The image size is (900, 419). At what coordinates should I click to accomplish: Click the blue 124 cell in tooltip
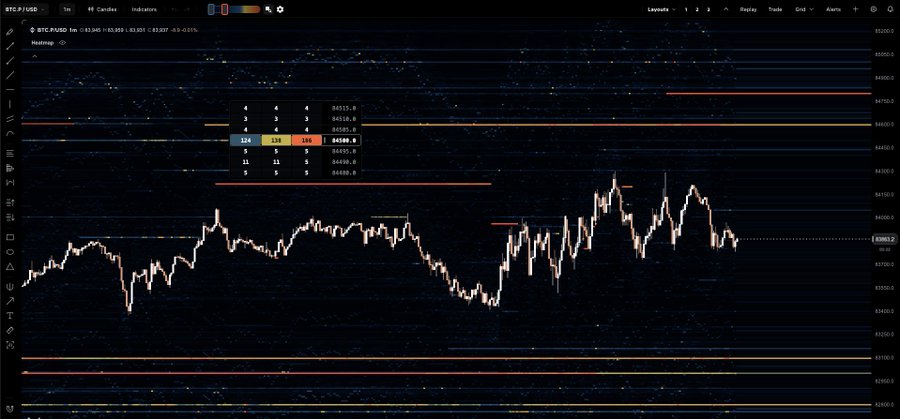pyautogui.click(x=246, y=141)
